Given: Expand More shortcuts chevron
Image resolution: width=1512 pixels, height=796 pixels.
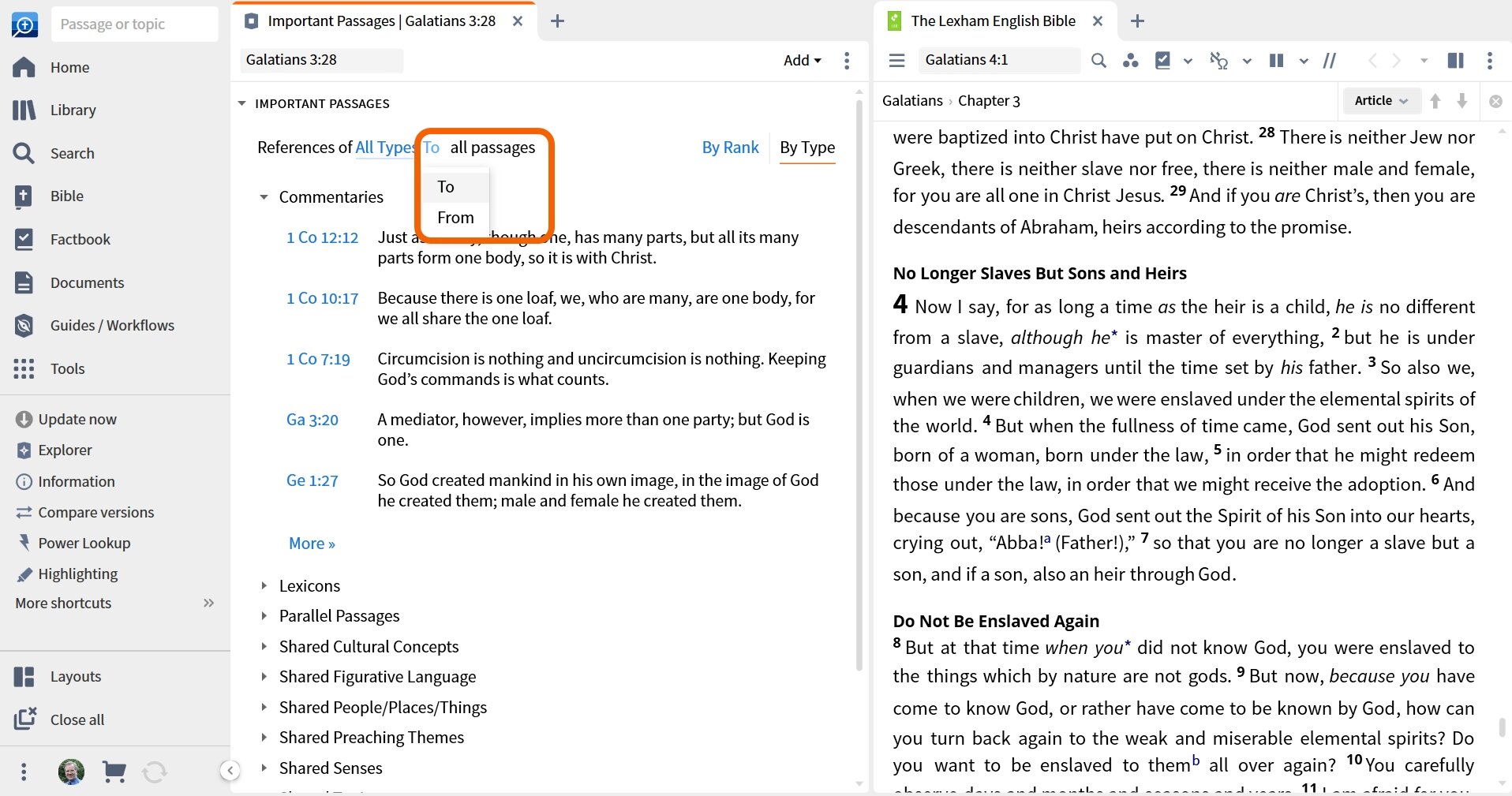Looking at the screenshot, I should [x=208, y=603].
